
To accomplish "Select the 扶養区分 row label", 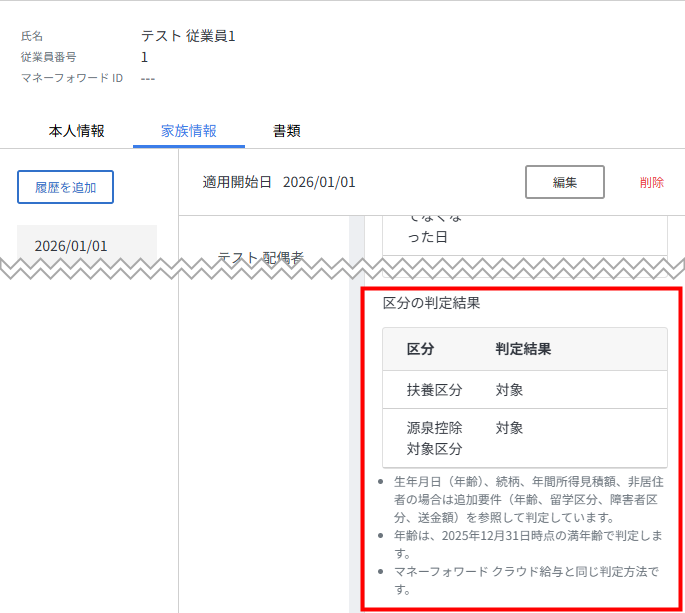I will [x=434, y=390].
